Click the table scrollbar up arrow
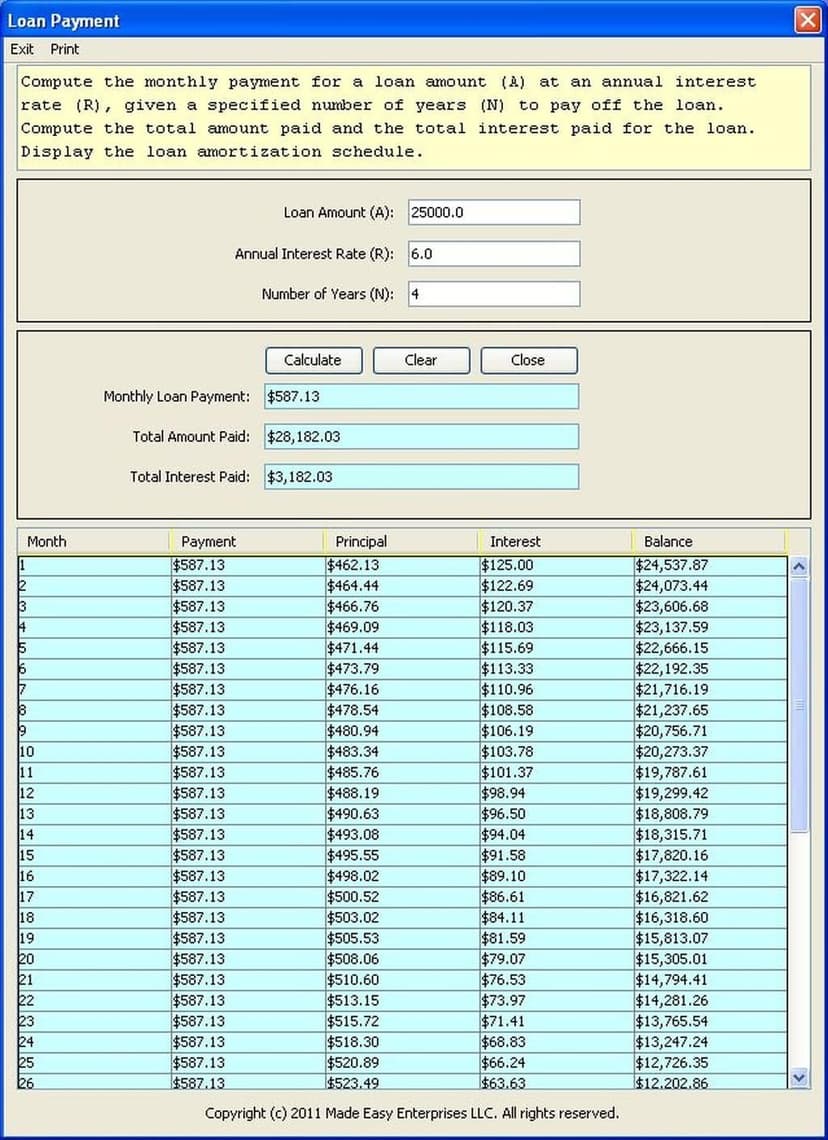828x1140 pixels. pos(799,566)
